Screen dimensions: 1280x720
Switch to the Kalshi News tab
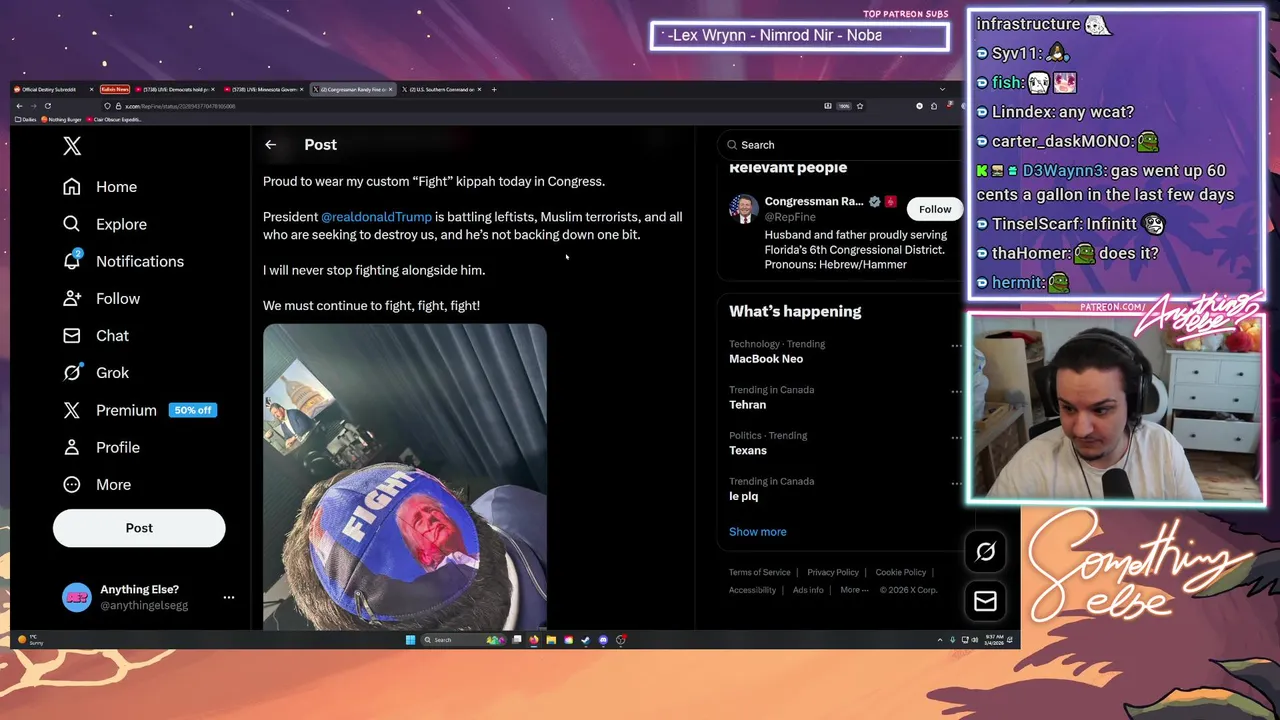pyautogui.click(x=115, y=89)
